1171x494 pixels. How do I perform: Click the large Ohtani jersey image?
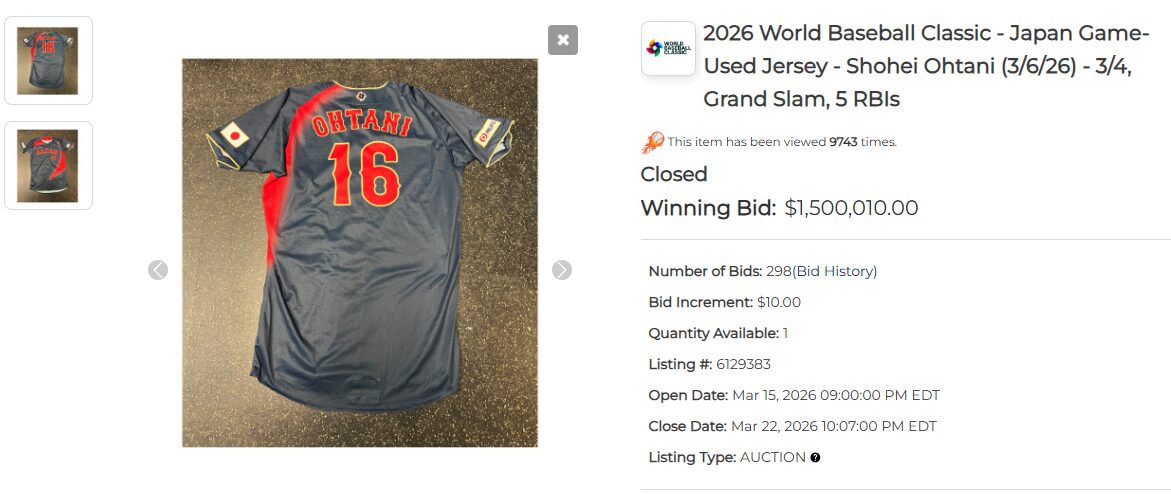359,252
